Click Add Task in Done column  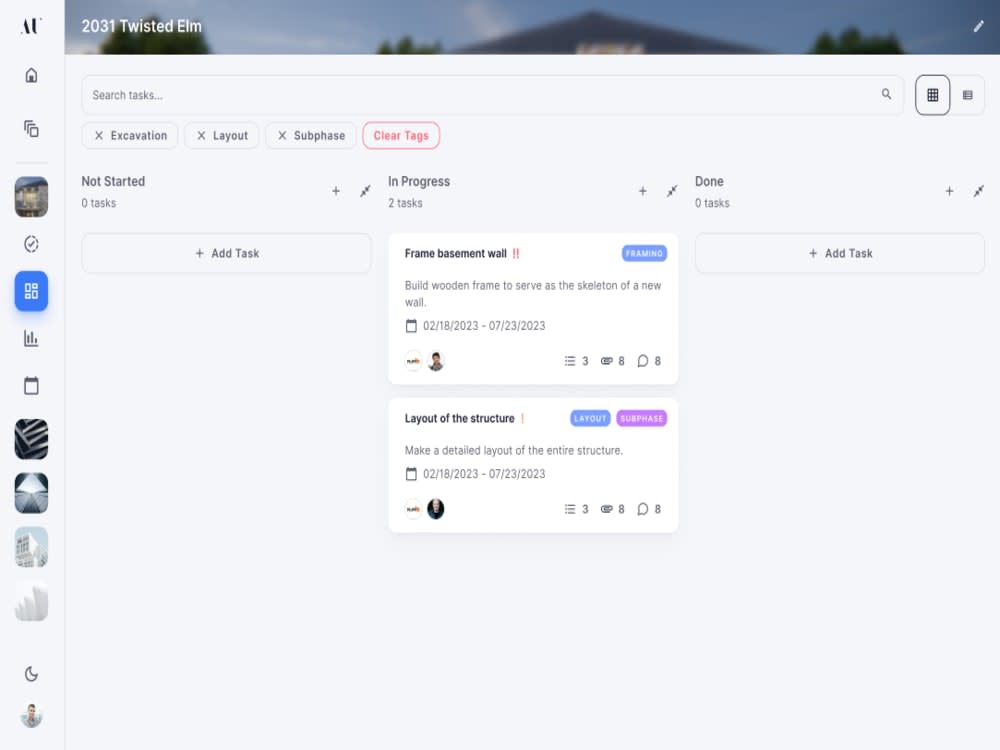pos(840,253)
